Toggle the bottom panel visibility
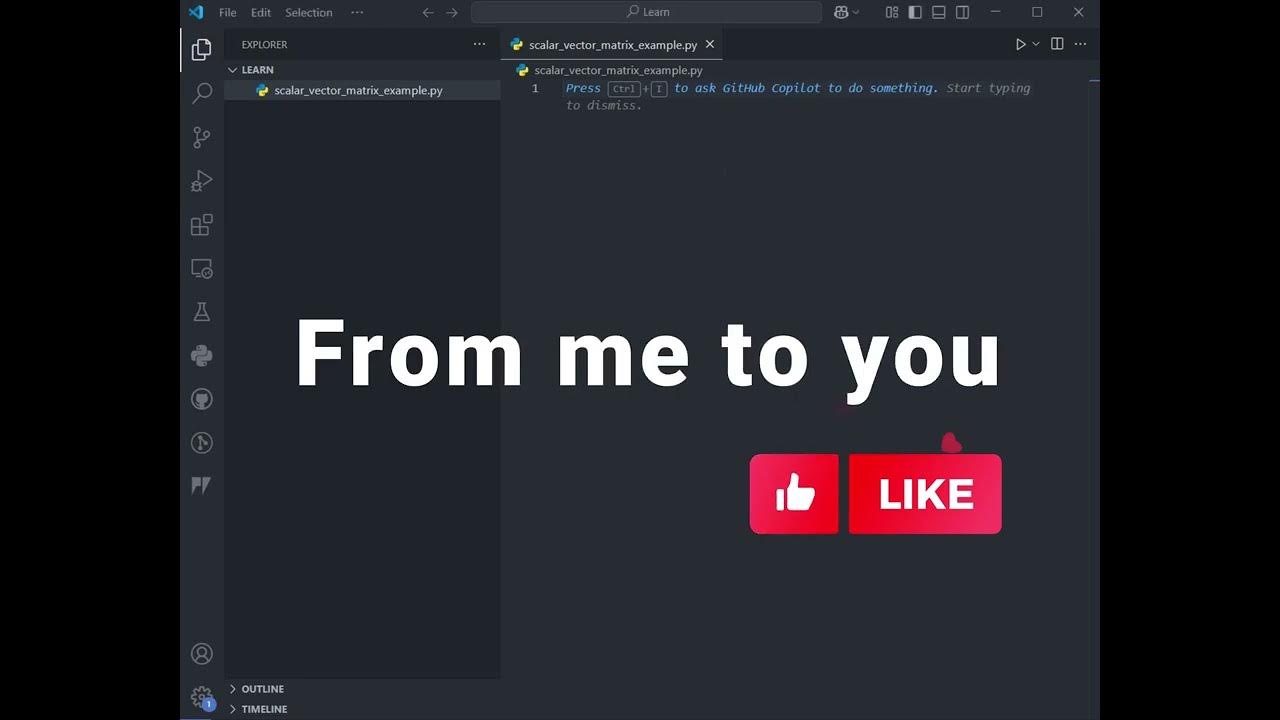This screenshot has height=720, width=1280. (x=939, y=12)
